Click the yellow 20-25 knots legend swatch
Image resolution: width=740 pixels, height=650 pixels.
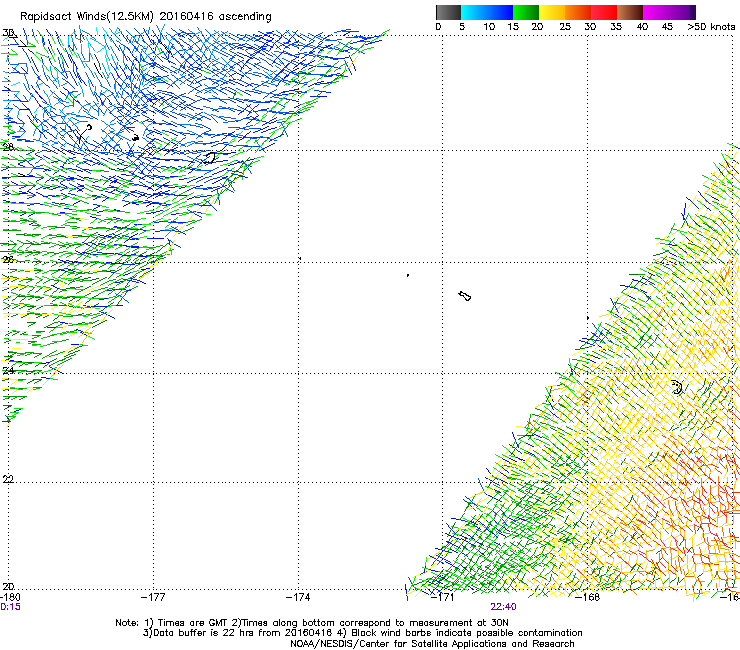point(552,12)
